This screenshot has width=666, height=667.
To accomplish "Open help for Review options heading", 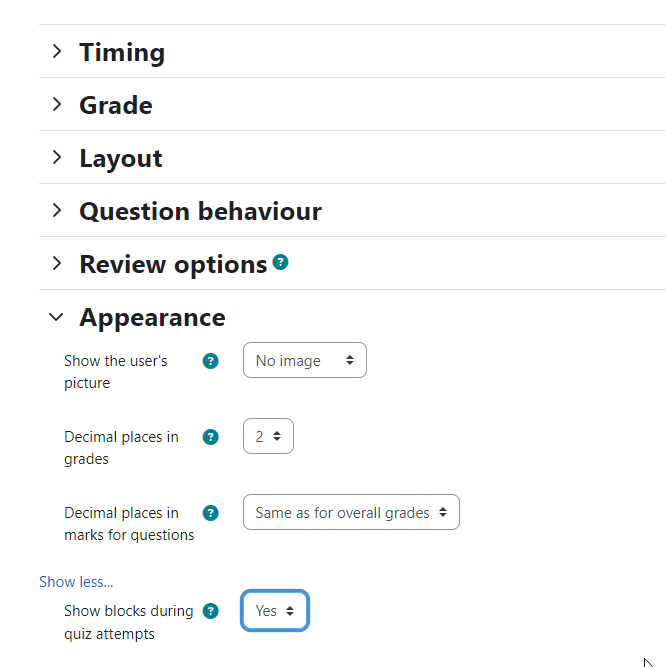I will pyautogui.click(x=280, y=262).
